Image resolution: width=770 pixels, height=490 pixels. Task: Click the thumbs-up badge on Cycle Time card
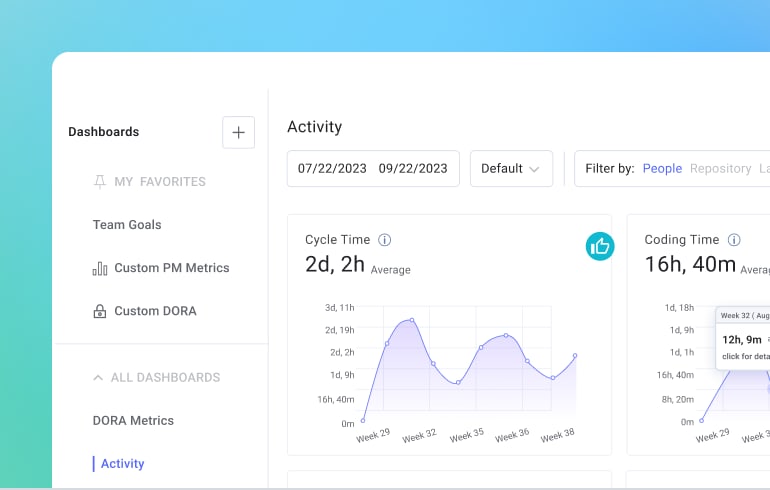coord(600,246)
